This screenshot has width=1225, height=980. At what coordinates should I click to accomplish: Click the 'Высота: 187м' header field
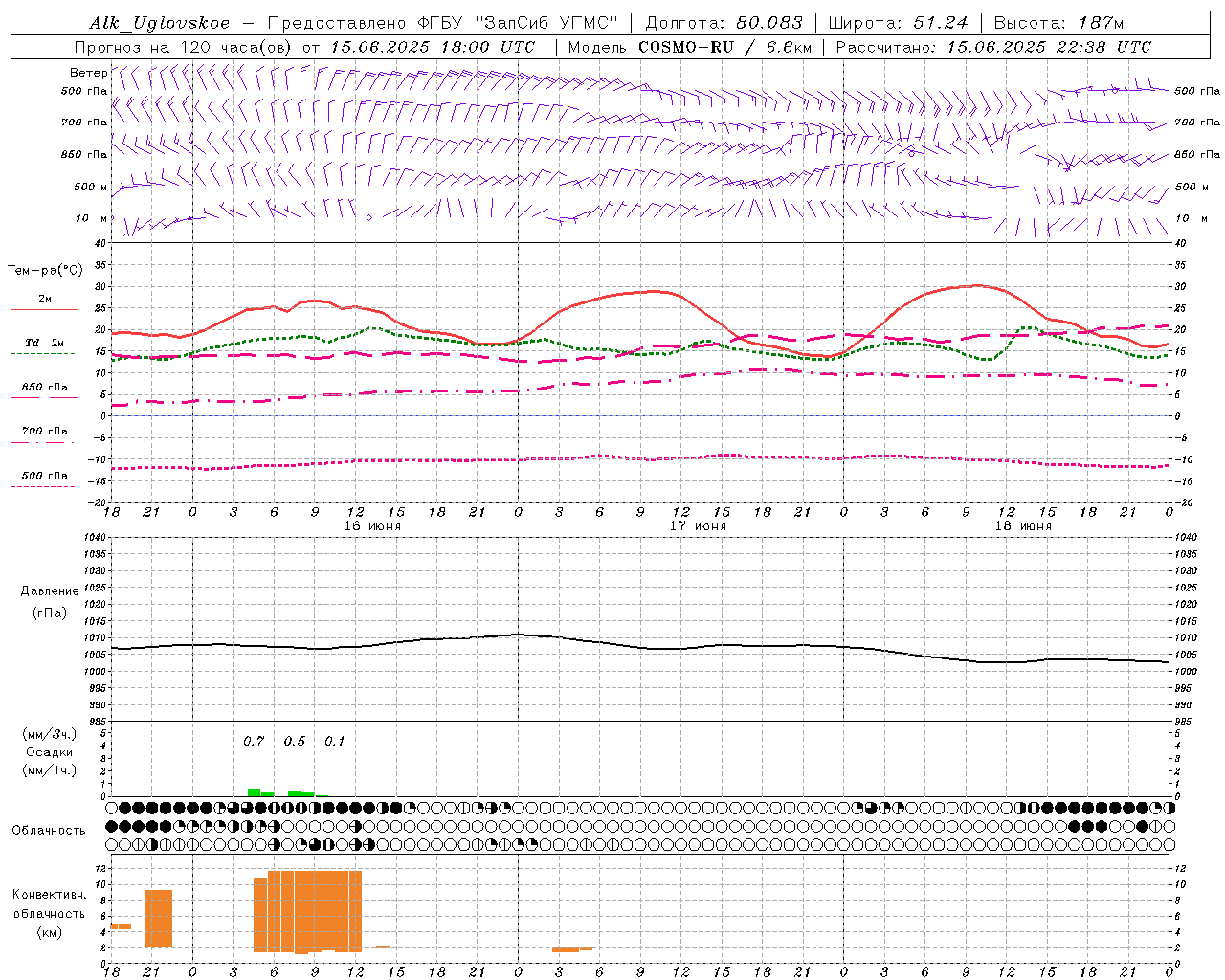[1059, 23]
